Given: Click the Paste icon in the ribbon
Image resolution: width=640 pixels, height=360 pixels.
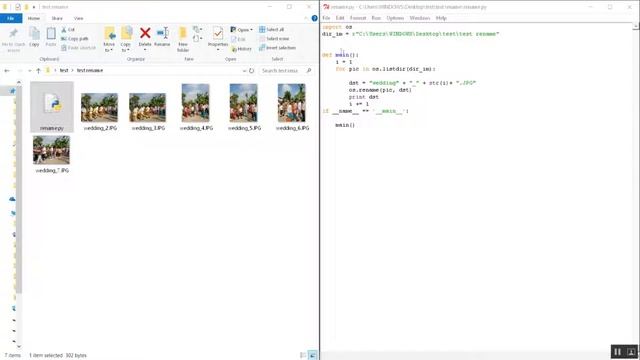Looking at the screenshot, I should [x=51, y=34].
